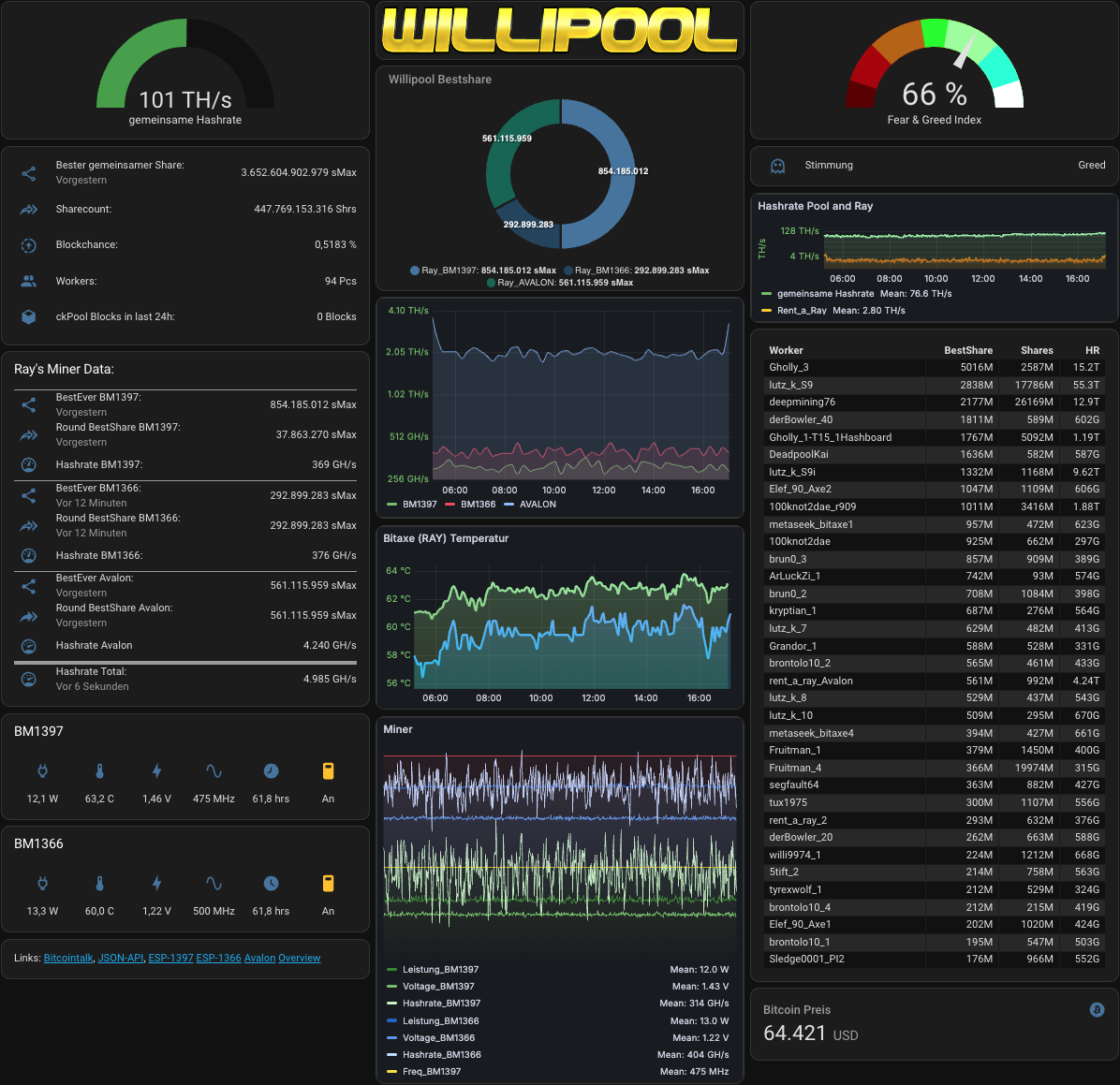
Task: Open BM1397 thermometer icon showing 63,2 C
Action: 100,771
